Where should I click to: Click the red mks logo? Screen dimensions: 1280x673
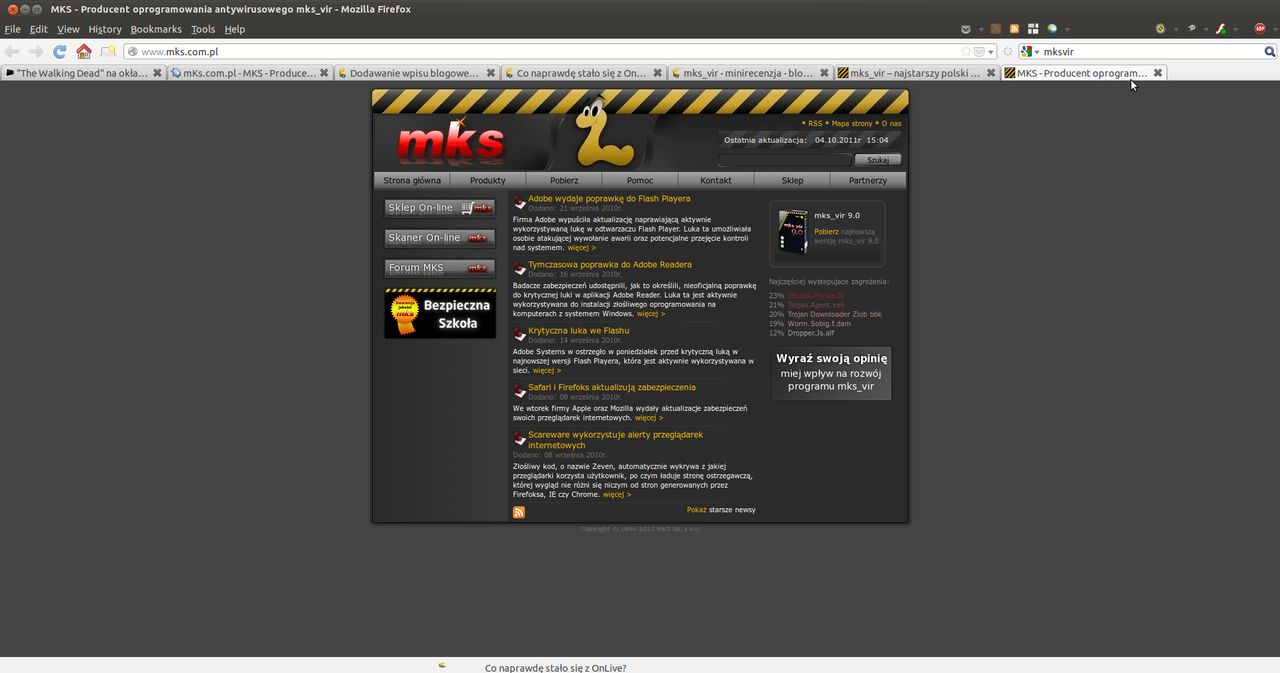450,142
